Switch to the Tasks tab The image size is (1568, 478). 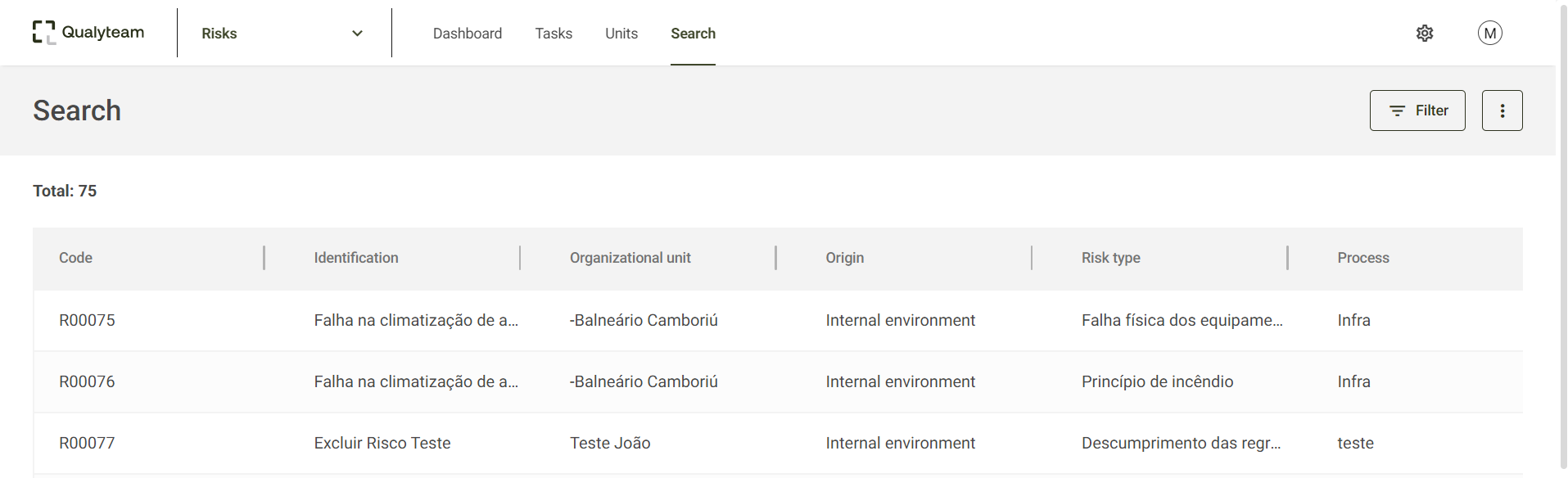[x=554, y=34]
